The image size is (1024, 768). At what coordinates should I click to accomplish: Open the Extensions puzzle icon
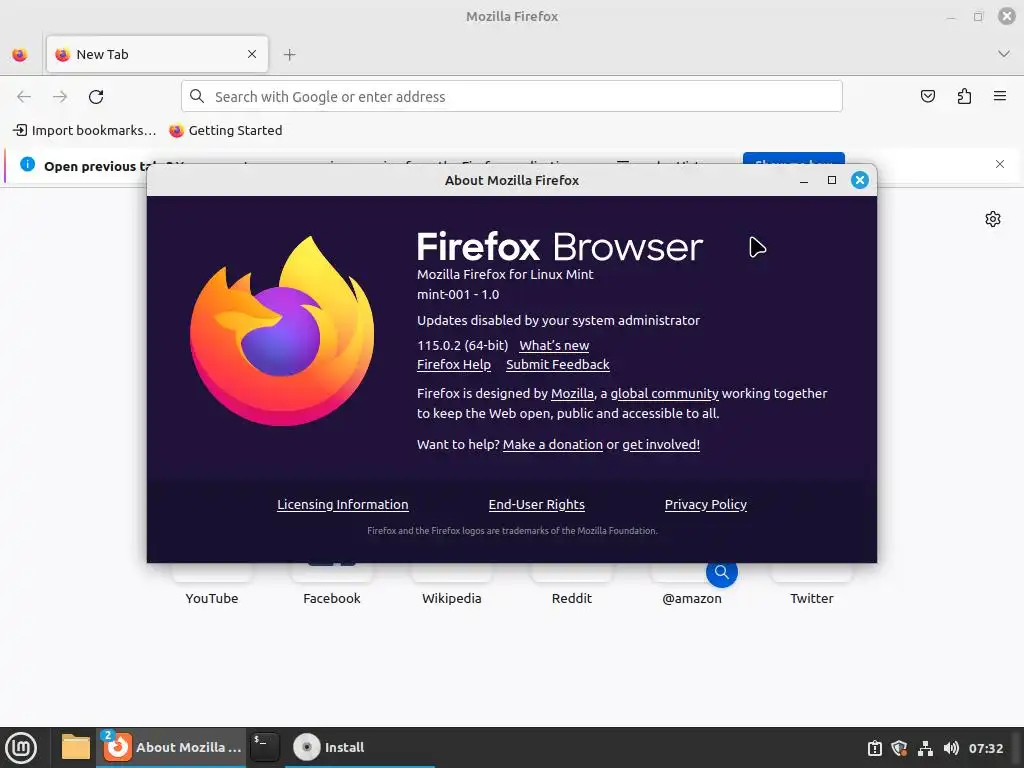click(964, 97)
